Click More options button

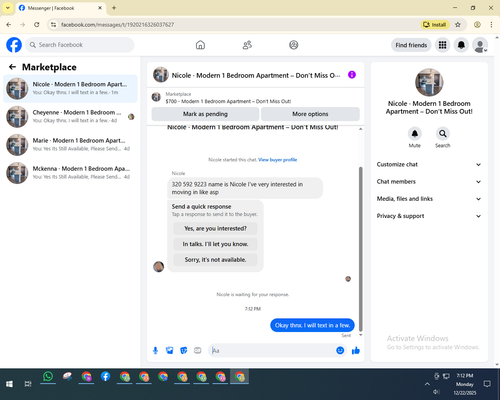(x=310, y=114)
